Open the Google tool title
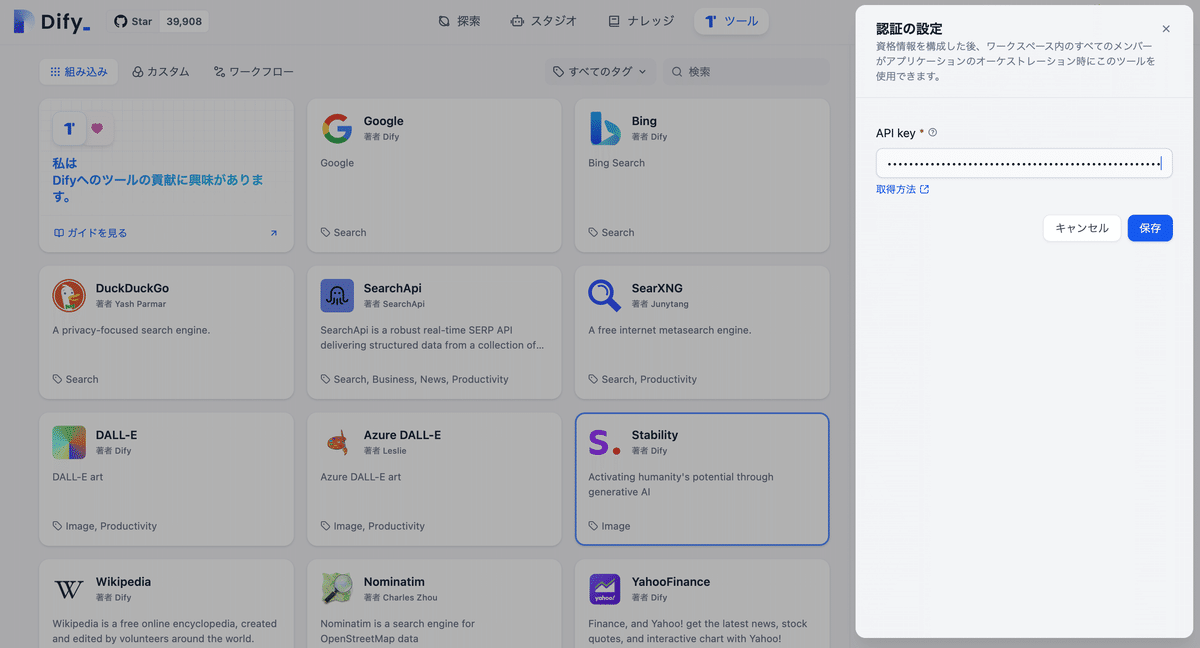 384,121
